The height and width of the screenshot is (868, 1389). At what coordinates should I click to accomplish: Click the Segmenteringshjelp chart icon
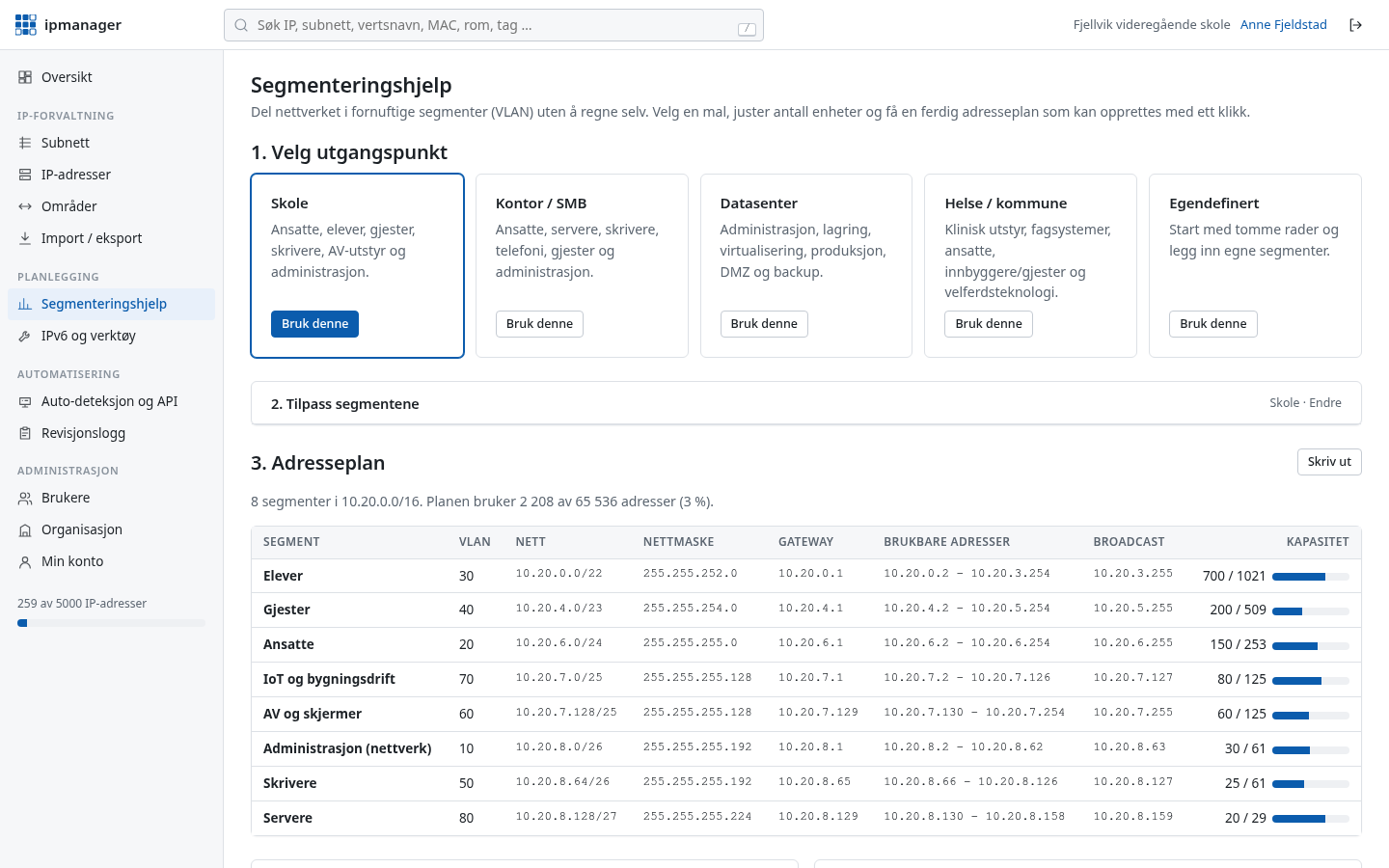tap(25, 304)
